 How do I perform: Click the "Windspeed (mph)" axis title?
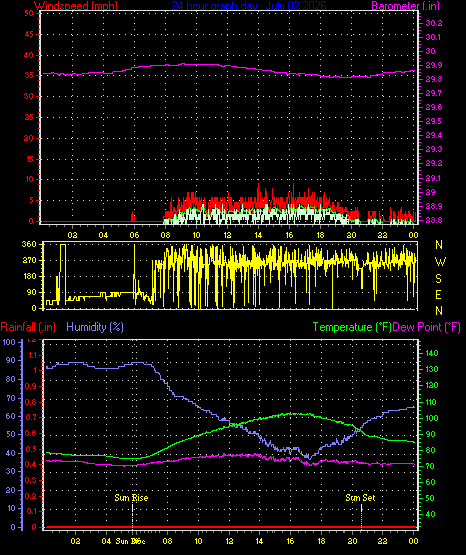click(76, 6)
